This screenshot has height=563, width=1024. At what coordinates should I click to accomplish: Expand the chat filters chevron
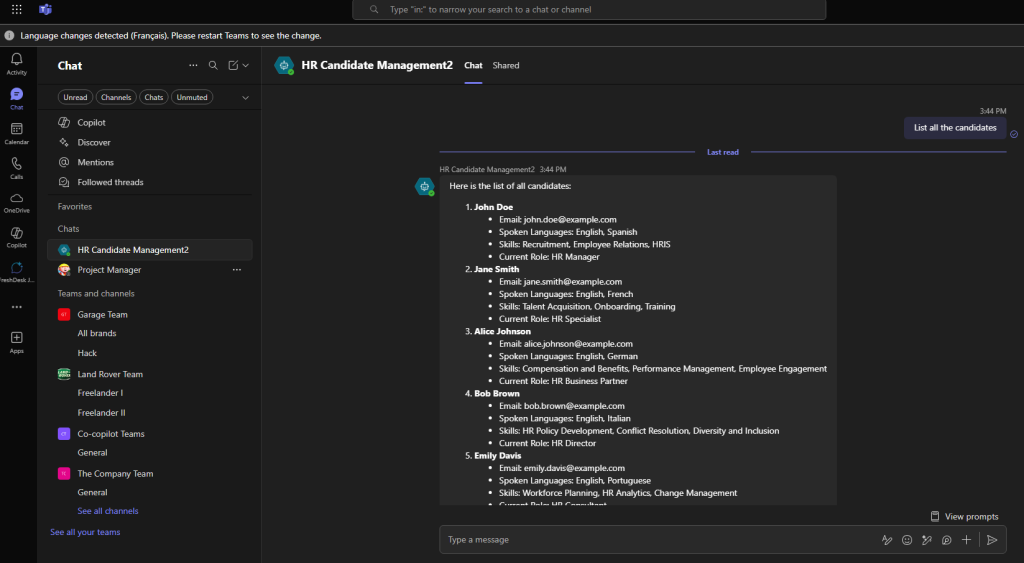245,97
